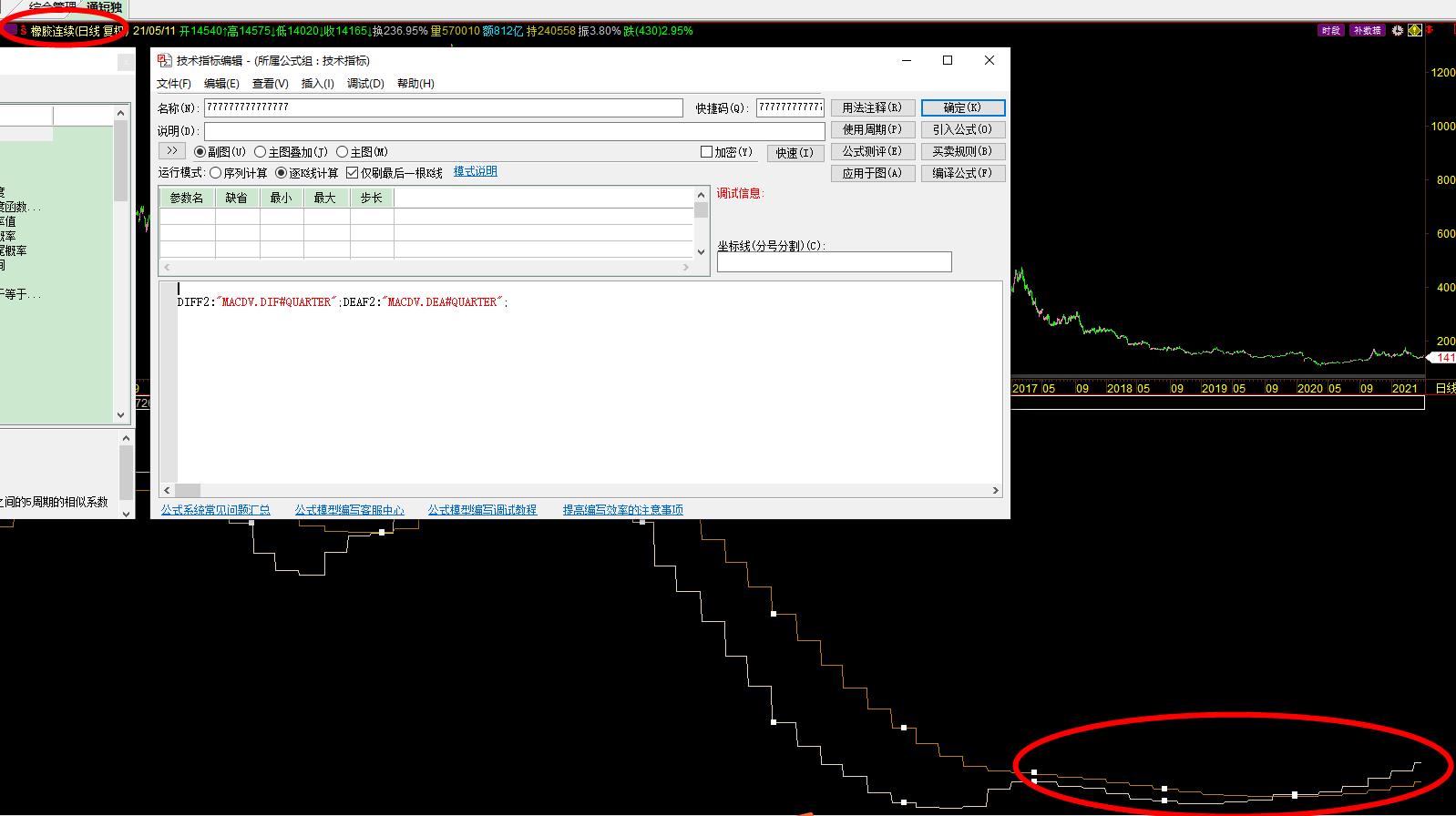Click the gray icon in left panel header
The width and height of the screenshot is (1456, 816).
pyautogui.click(x=126, y=63)
